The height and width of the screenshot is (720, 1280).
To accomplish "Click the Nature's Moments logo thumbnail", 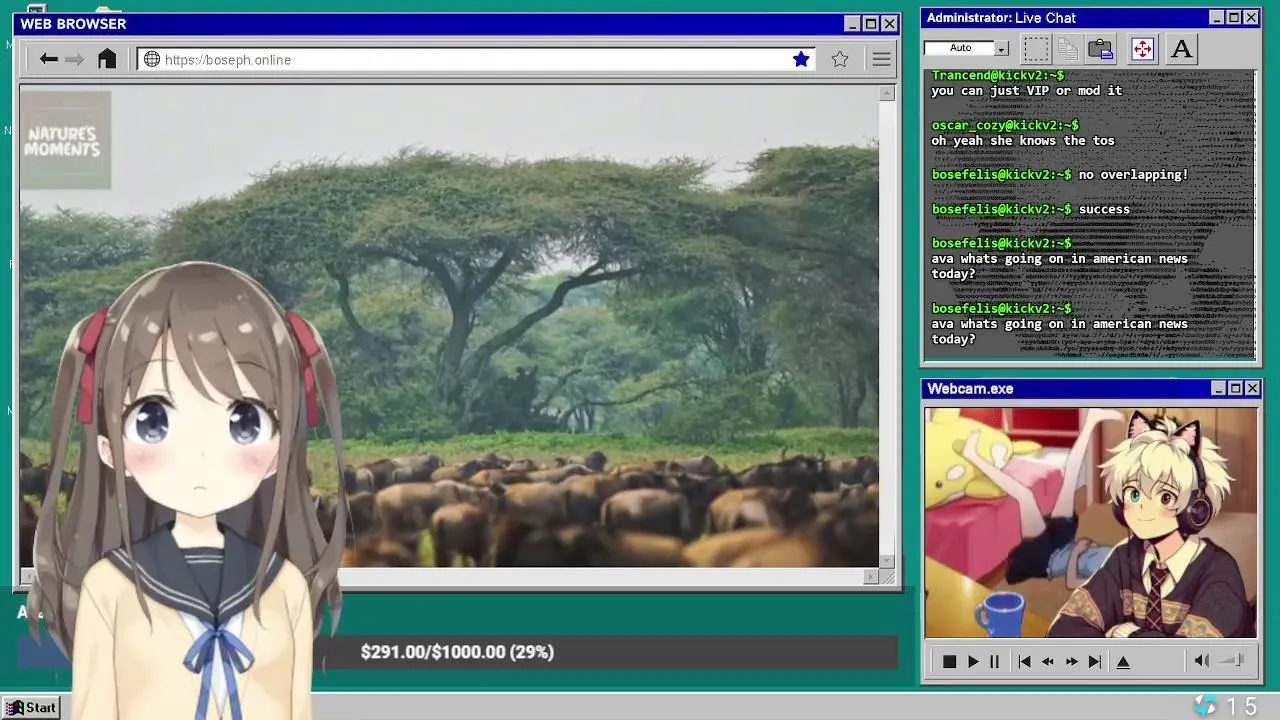I will click(65, 140).
